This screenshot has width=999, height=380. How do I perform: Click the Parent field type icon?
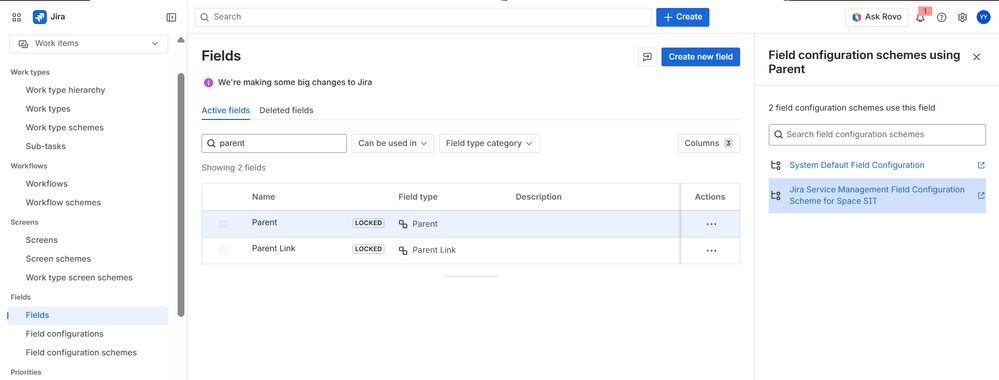[x=403, y=224]
